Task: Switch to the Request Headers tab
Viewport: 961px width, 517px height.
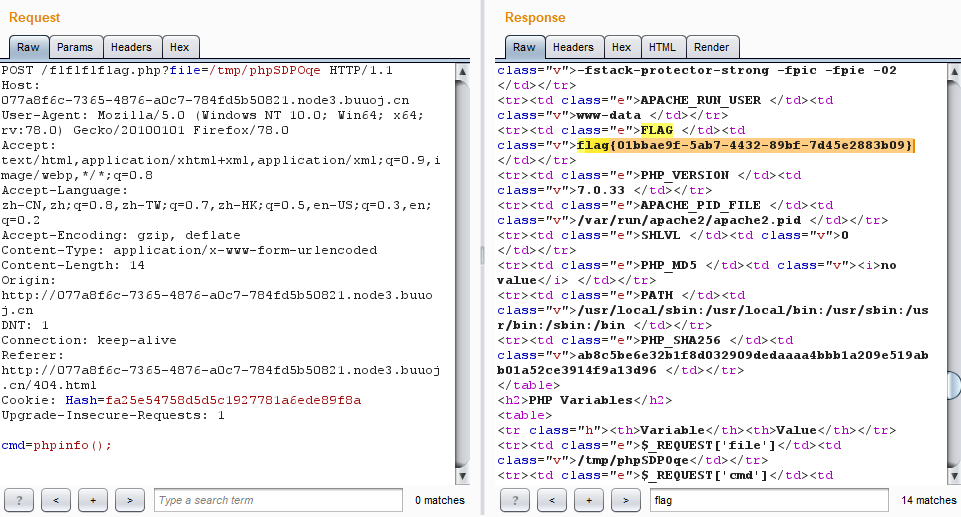Action: pos(131,47)
